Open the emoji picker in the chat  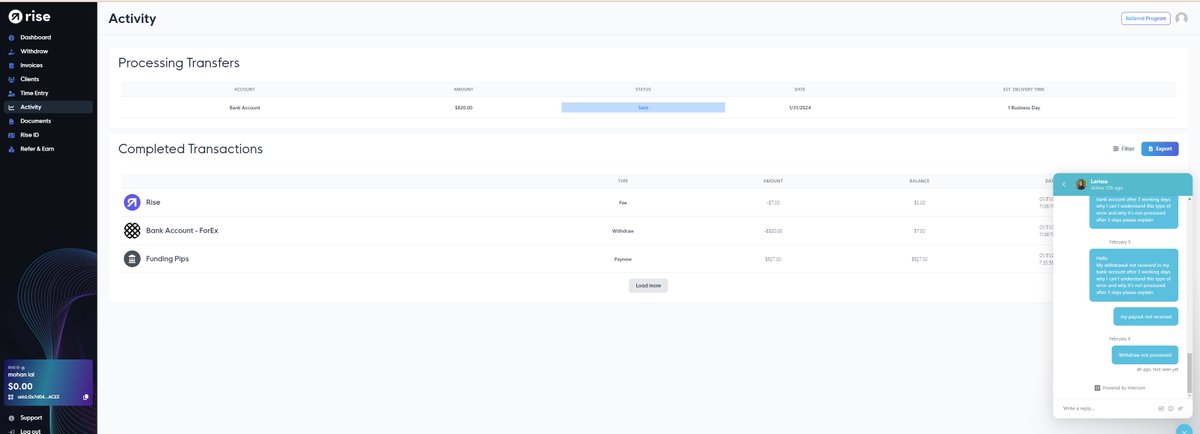coord(1171,408)
